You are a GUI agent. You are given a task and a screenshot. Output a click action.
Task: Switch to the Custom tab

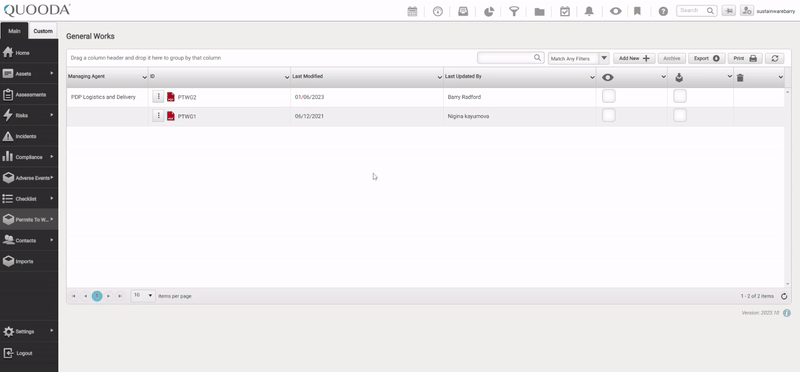tap(43, 31)
